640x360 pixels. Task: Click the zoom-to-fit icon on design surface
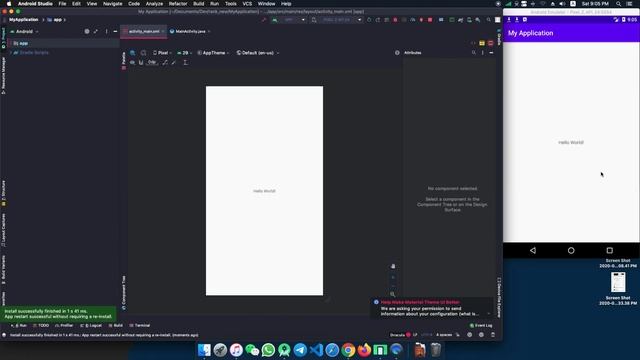[x=393, y=294]
